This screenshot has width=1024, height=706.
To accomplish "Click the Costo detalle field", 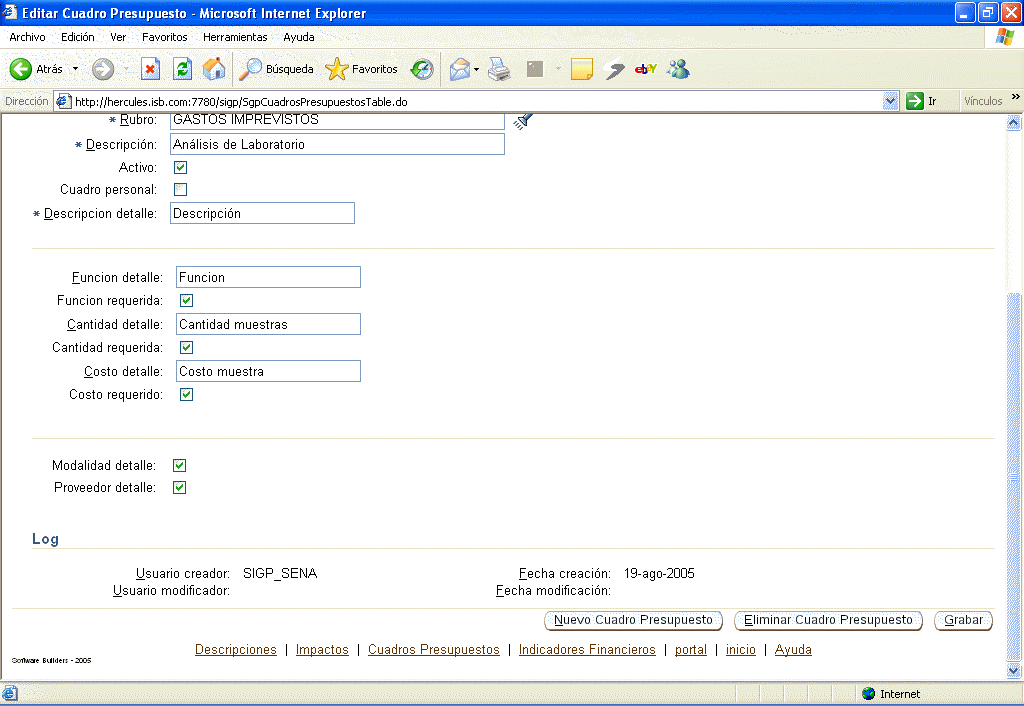I will [268, 371].
